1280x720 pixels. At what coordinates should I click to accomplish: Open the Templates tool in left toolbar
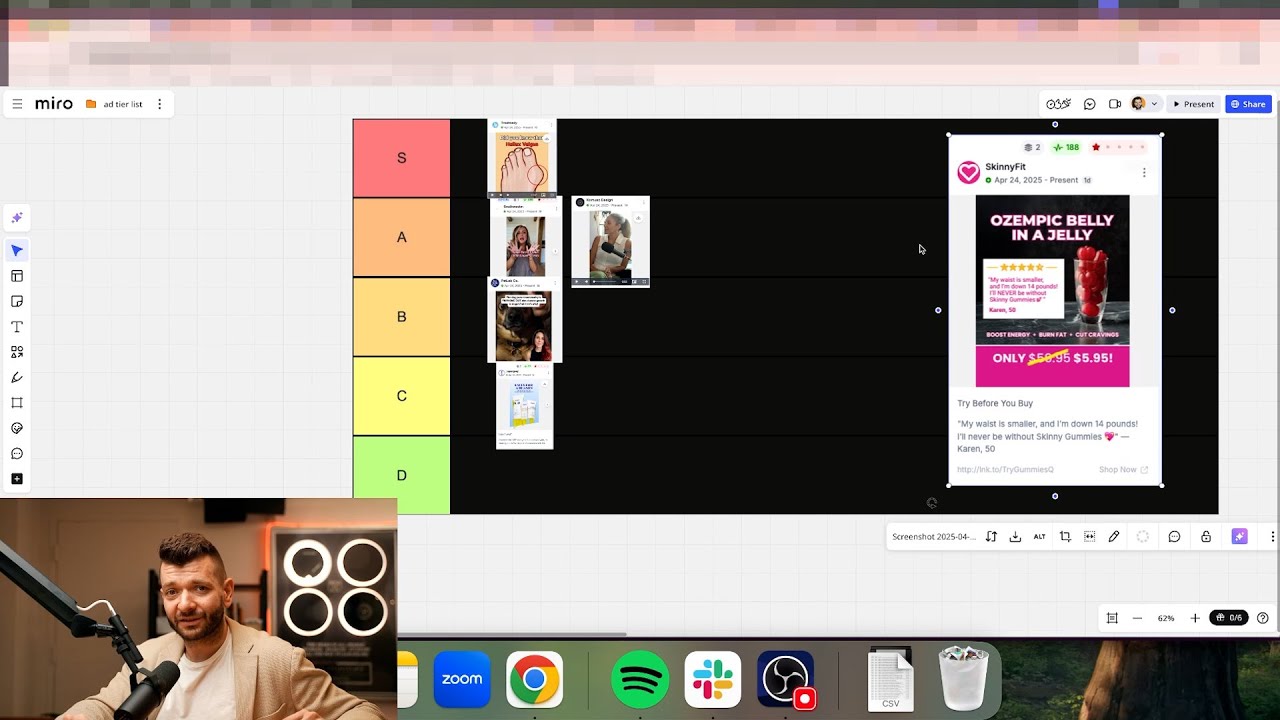coord(17,276)
